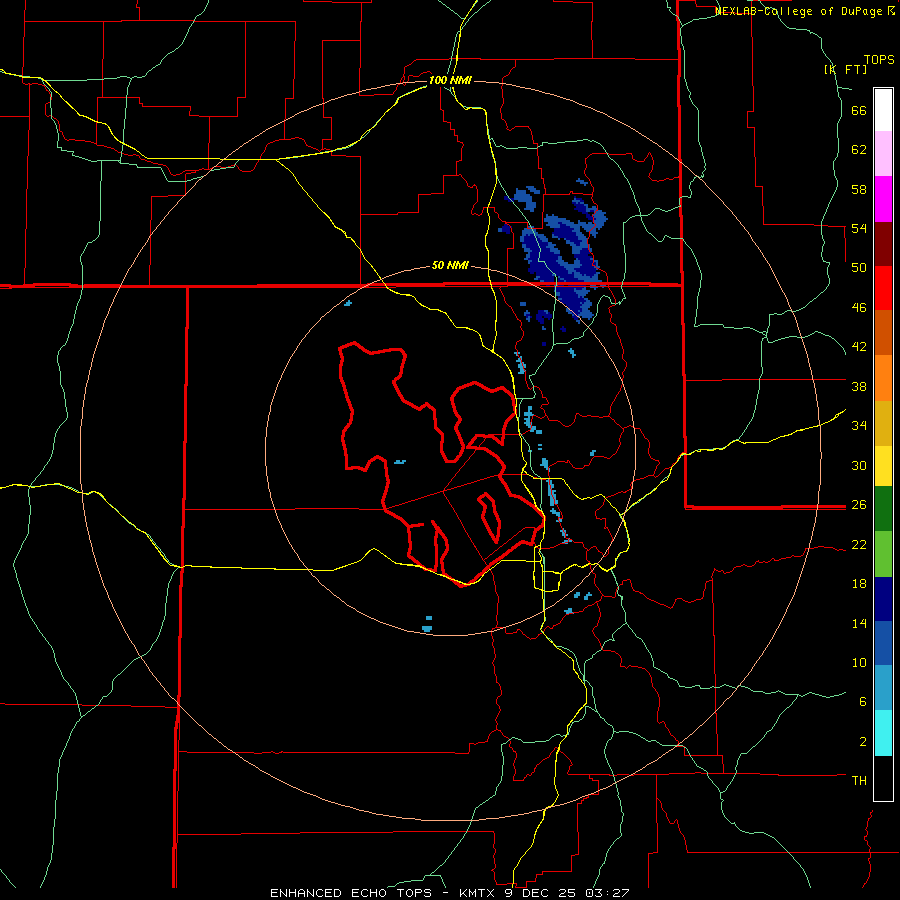
Task: Click the white swatch in the tops legend
Action: click(883, 110)
